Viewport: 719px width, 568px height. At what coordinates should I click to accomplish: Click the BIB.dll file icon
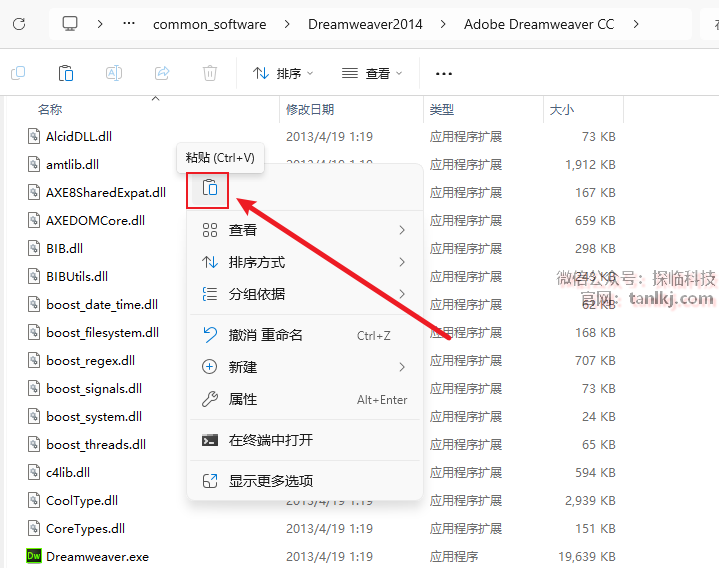[x=33, y=248]
